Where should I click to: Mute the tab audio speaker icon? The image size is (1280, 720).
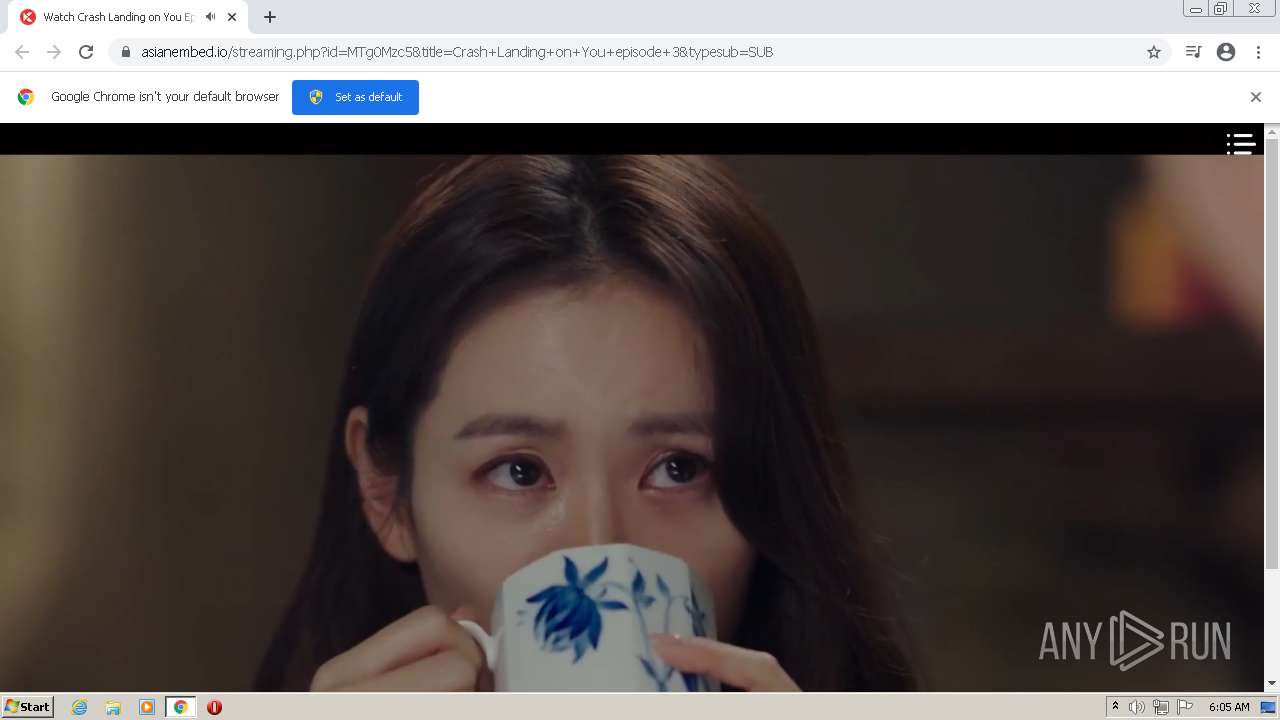pos(210,17)
